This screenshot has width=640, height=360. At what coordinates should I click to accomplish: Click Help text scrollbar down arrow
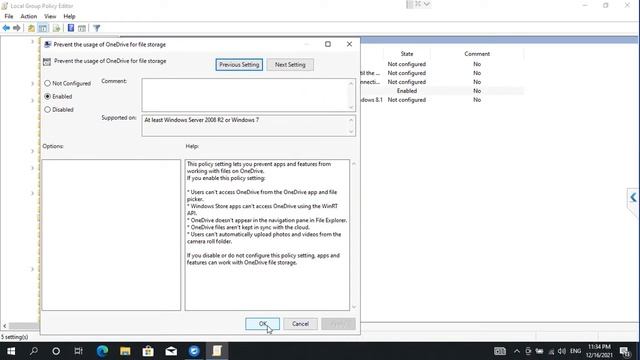[354, 307]
